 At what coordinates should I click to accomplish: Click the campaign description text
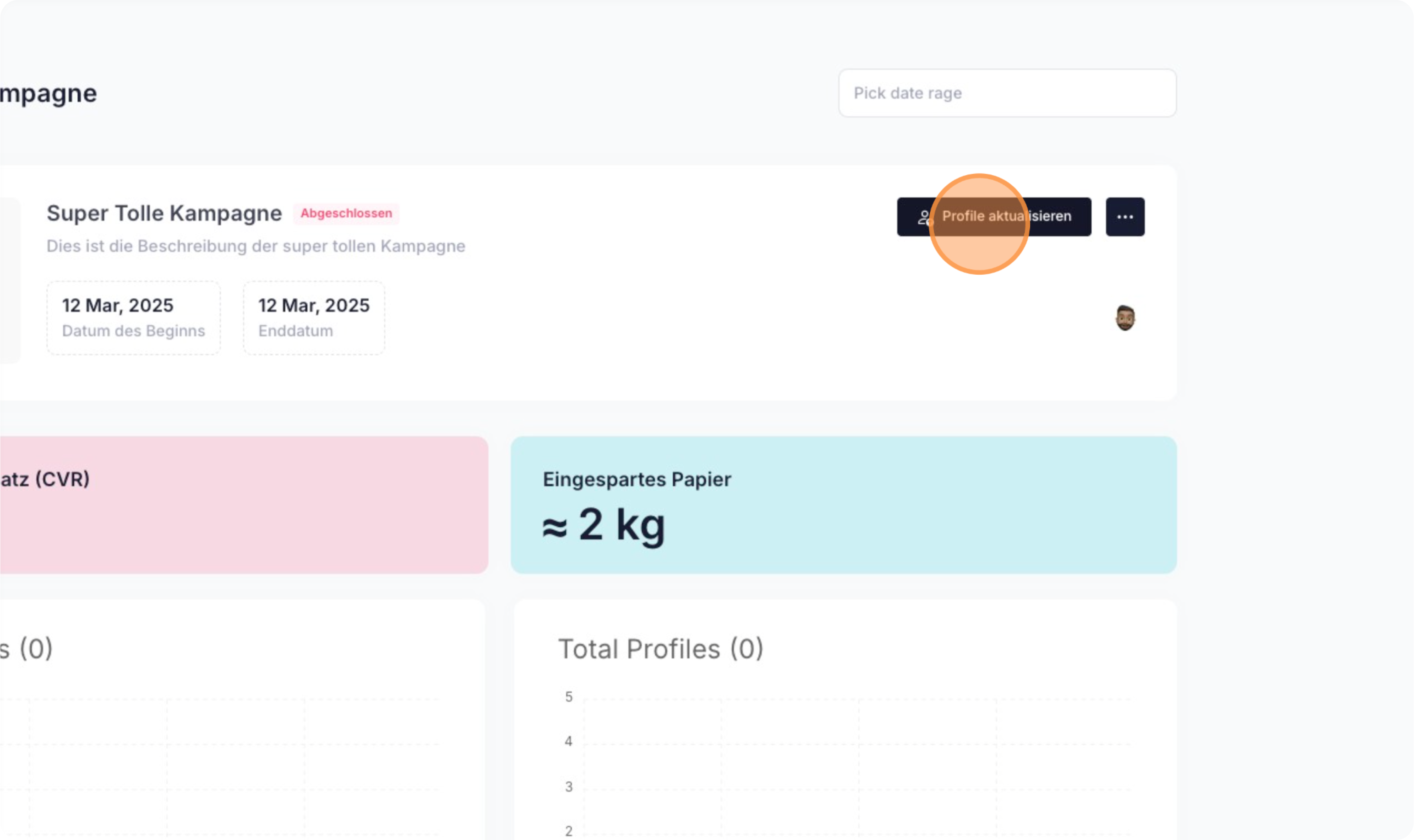click(x=256, y=246)
